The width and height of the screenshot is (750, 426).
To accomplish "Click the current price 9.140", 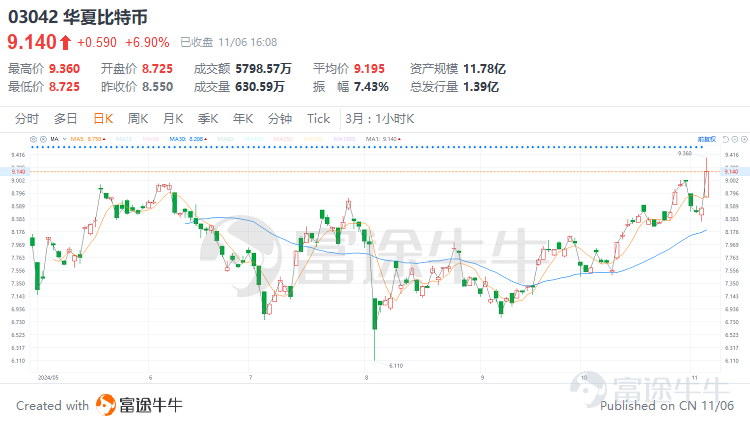I will coord(33,42).
